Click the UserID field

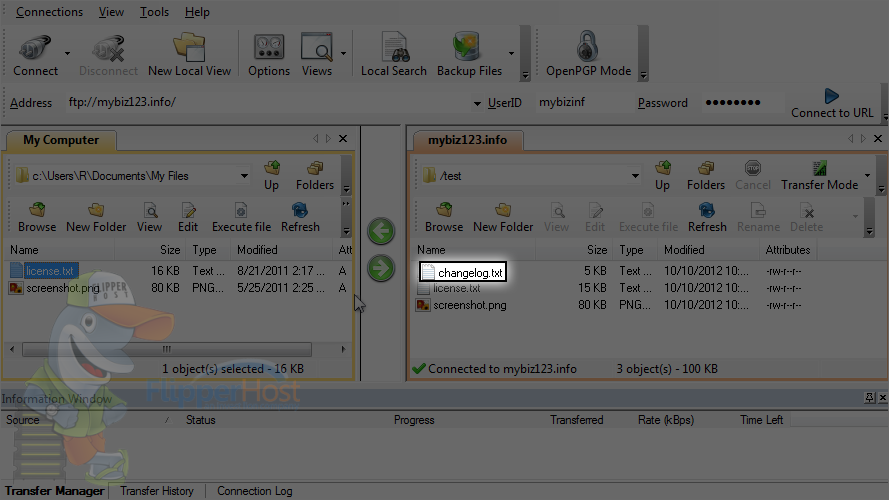(x=583, y=103)
